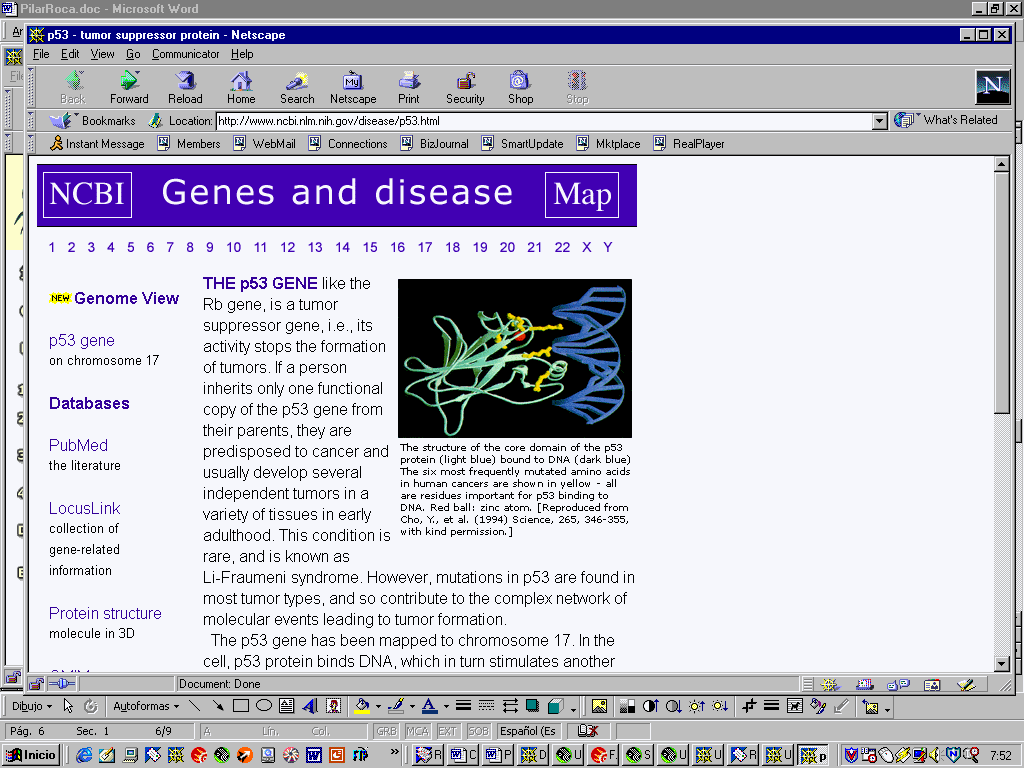The width and height of the screenshot is (1024, 768).
Task: Open the Search toolbar button
Action: click(x=297, y=87)
